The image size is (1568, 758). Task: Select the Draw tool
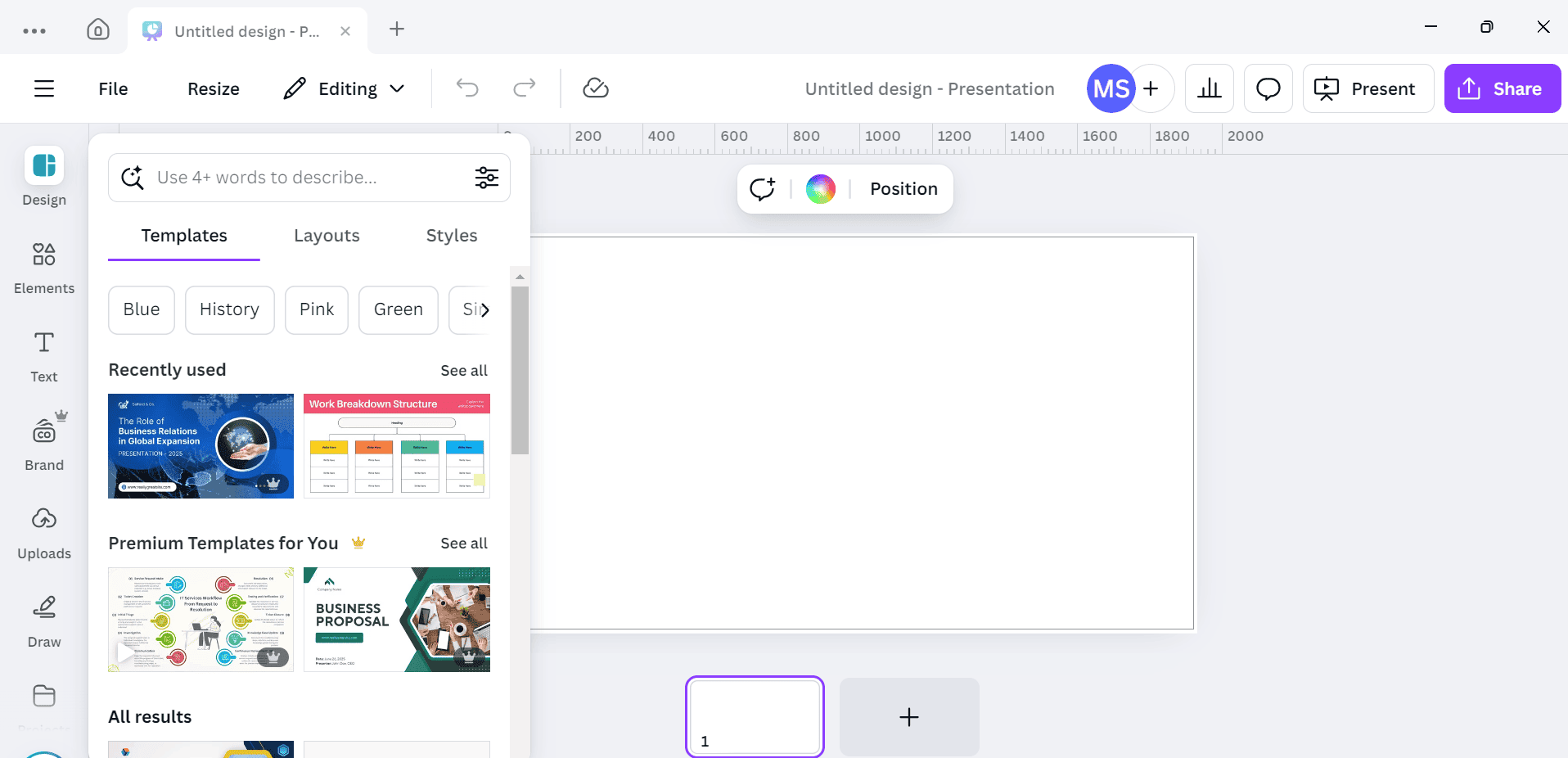44,620
